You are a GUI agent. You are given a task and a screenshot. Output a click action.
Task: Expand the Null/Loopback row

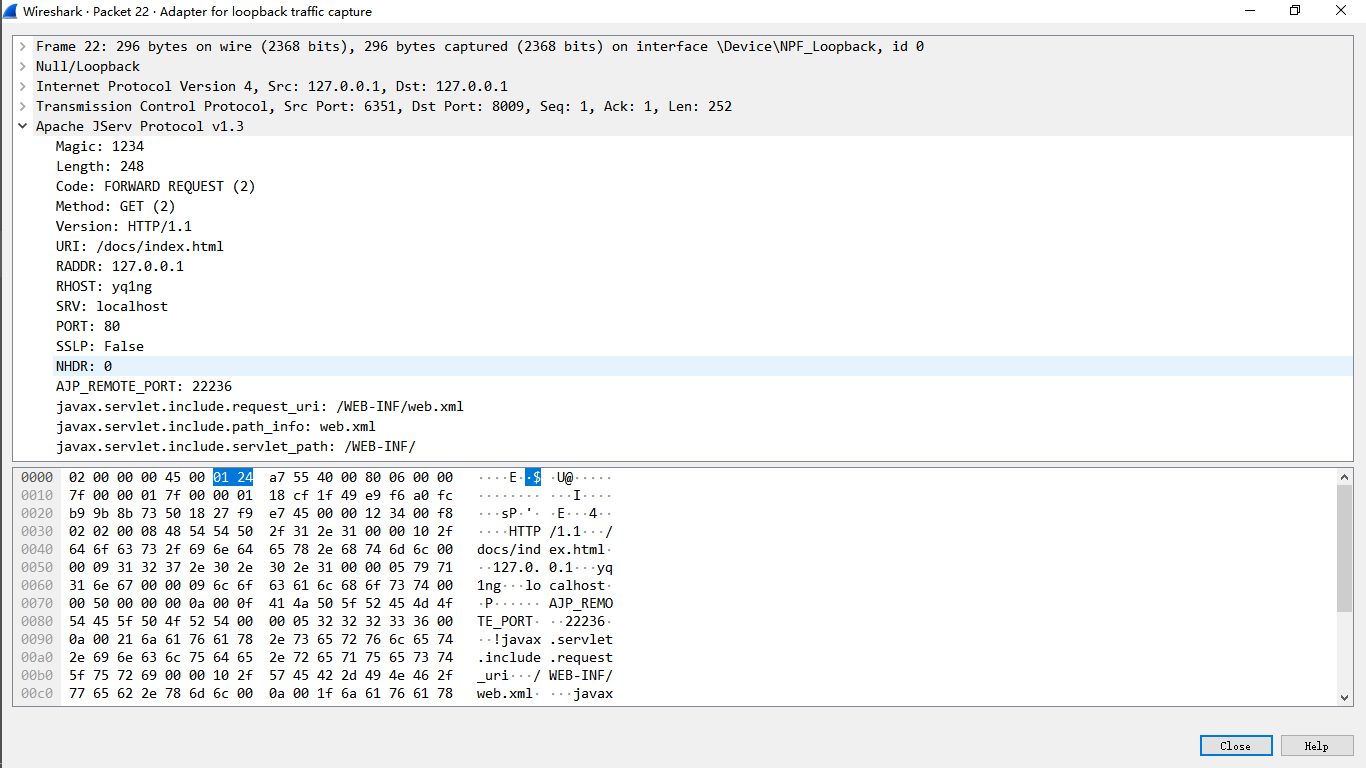click(x=22, y=66)
